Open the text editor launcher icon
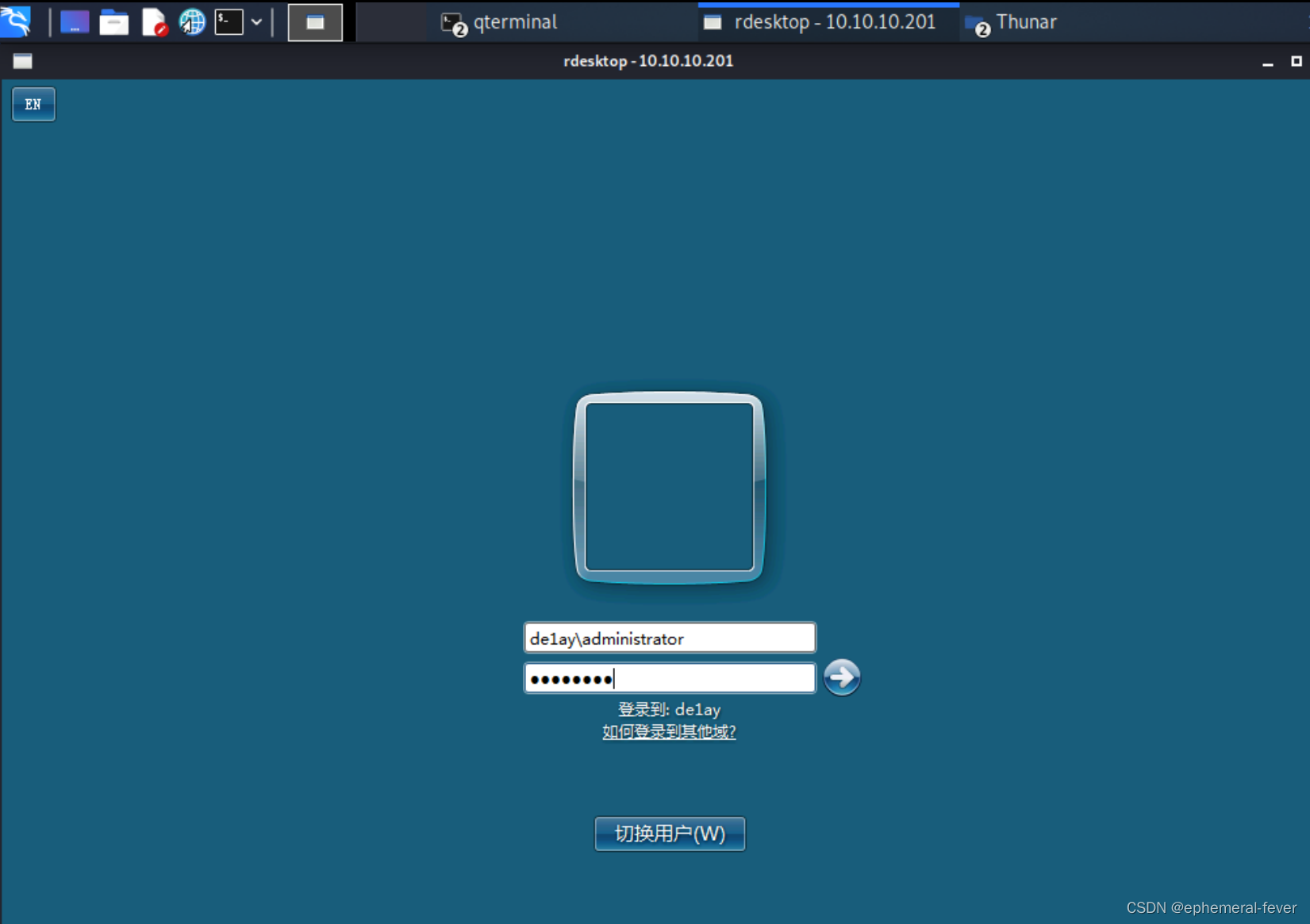The width and height of the screenshot is (1310, 924). coord(154,22)
